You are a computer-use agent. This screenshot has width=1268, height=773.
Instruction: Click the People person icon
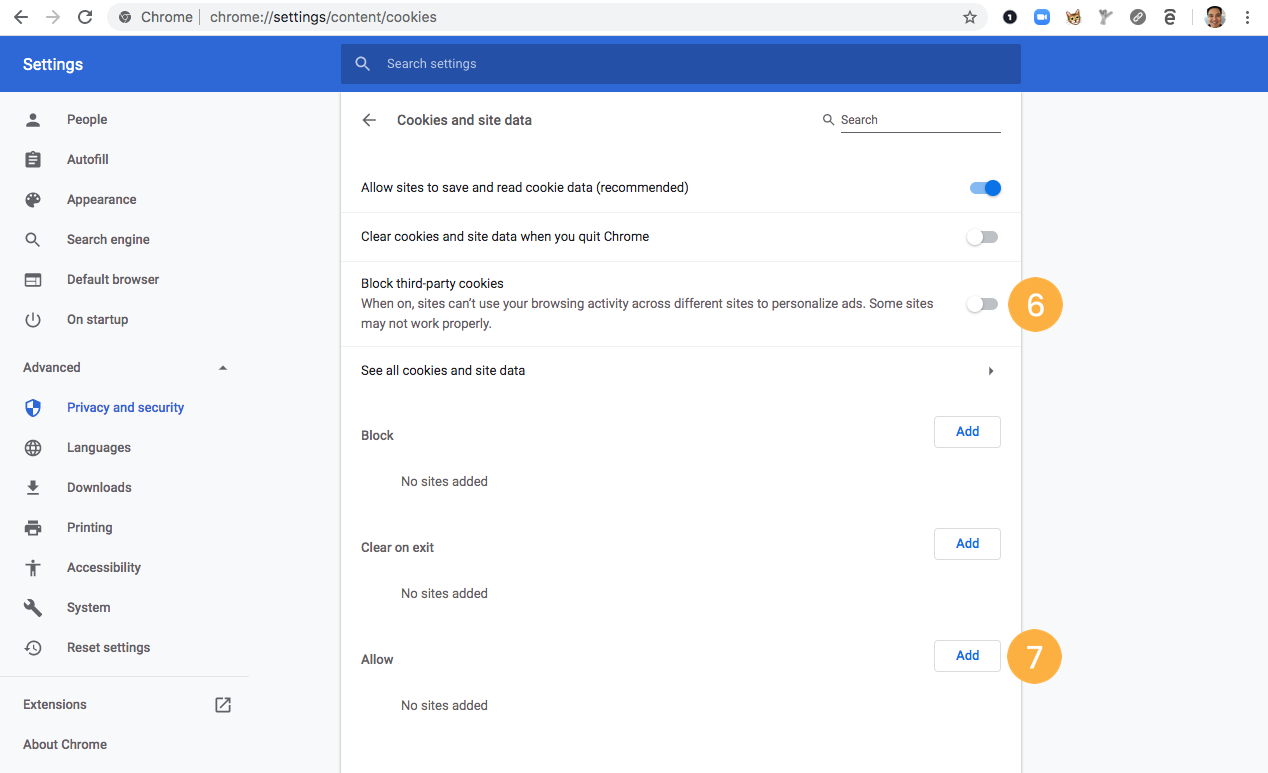pos(33,120)
